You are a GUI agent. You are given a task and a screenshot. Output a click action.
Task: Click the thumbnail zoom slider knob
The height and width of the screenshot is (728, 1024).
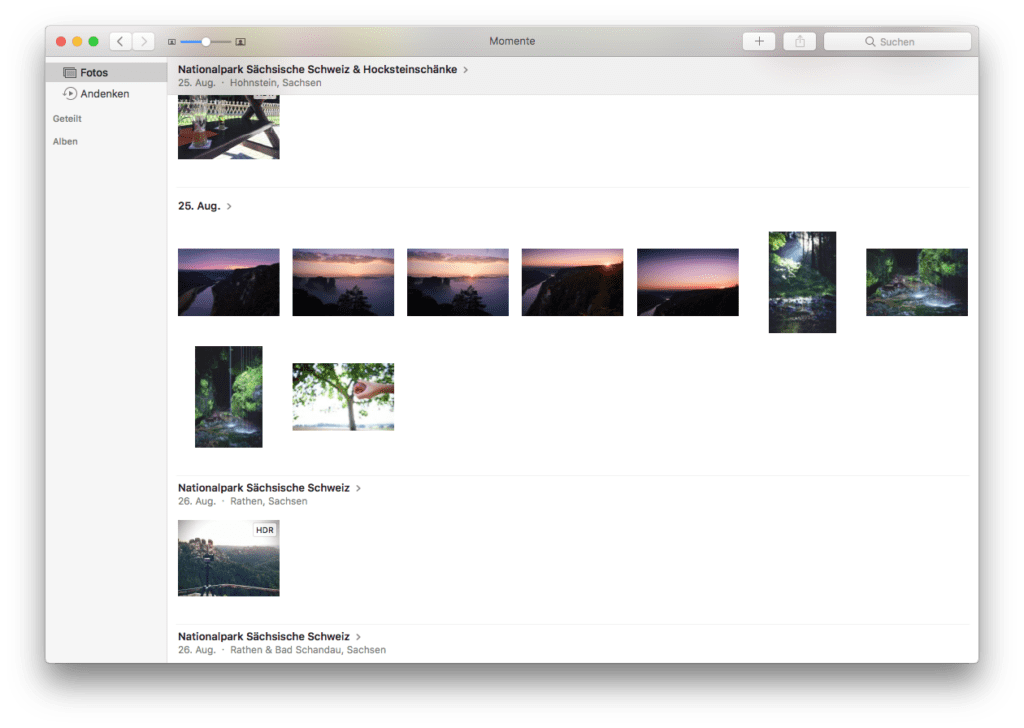[206, 42]
